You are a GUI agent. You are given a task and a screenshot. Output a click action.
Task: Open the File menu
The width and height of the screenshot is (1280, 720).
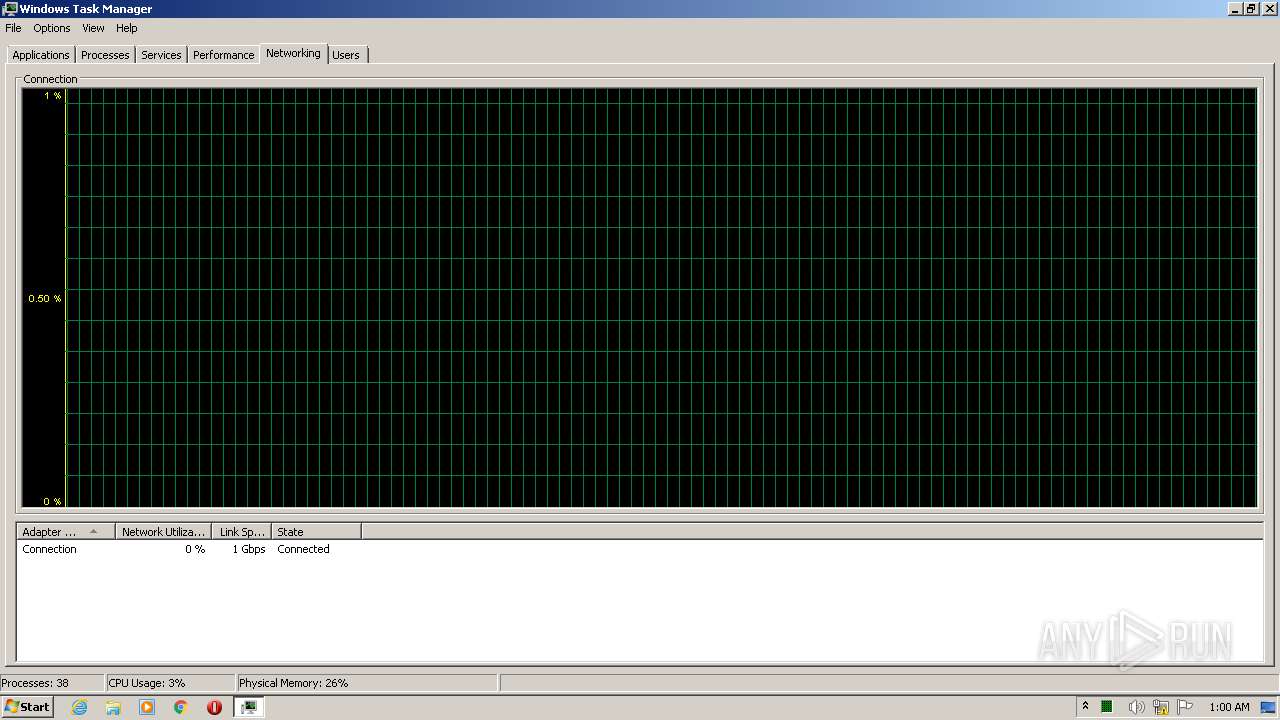click(x=13, y=28)
